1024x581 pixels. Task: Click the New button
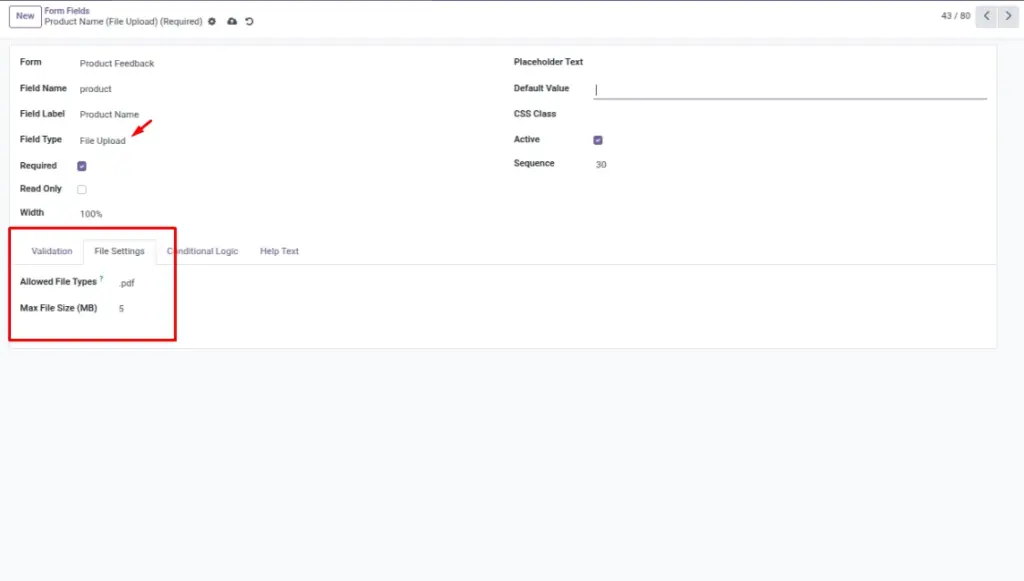25,16
